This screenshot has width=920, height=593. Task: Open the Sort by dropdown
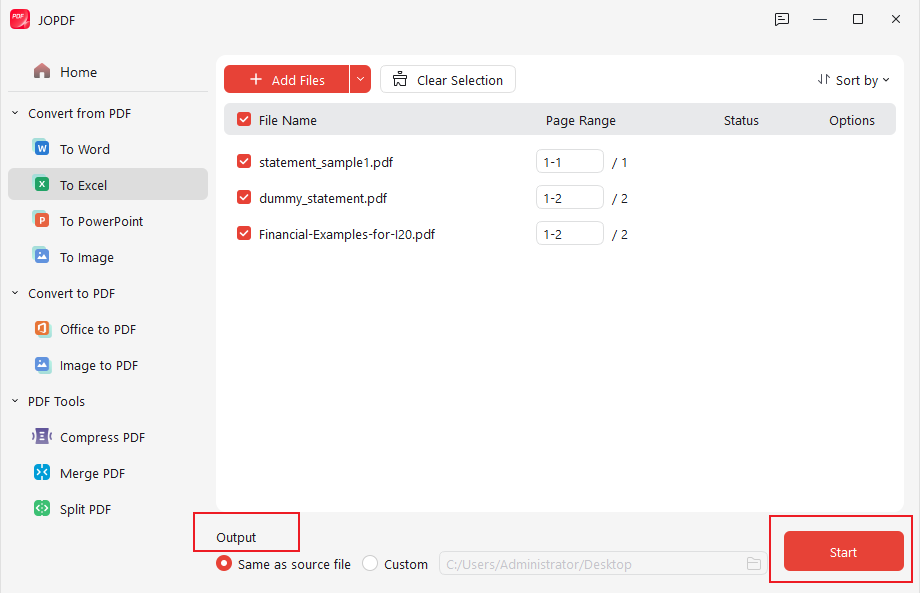pos(853,79)
